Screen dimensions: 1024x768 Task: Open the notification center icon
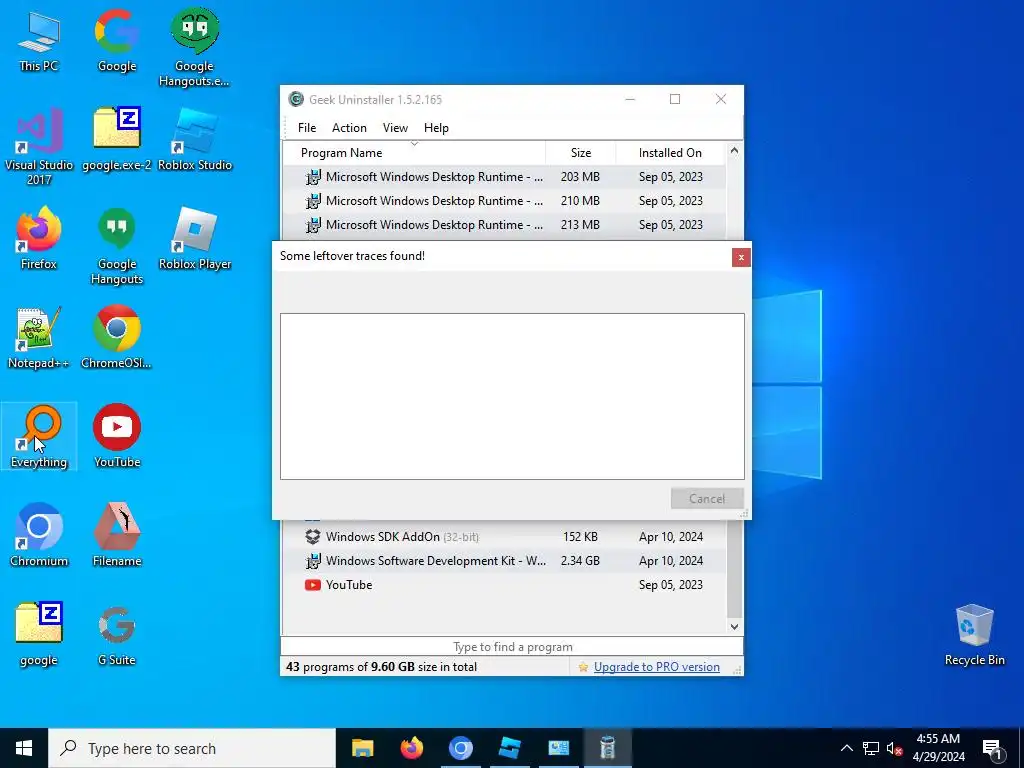(x=993, y=749)
